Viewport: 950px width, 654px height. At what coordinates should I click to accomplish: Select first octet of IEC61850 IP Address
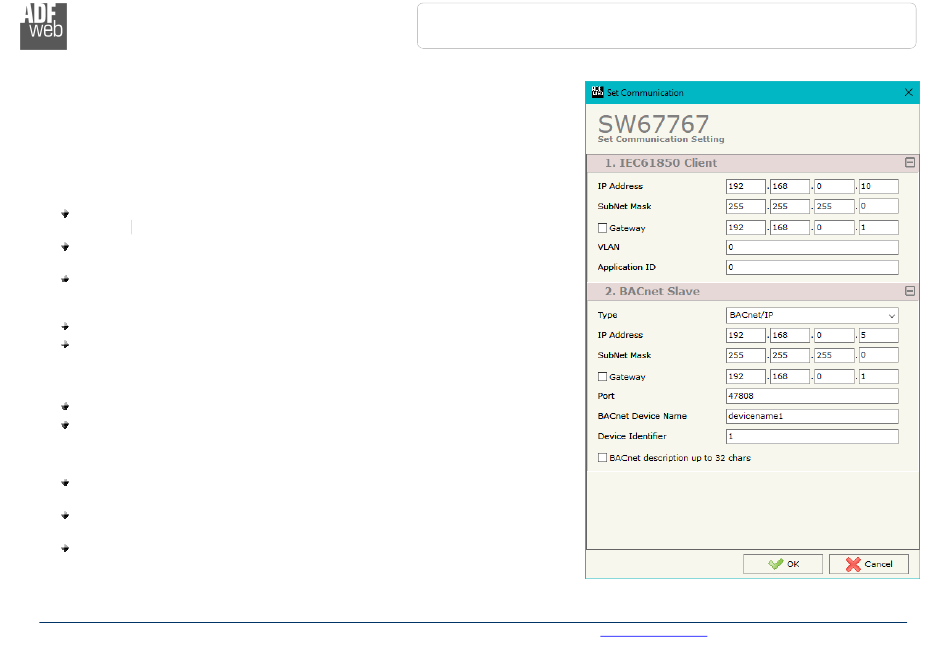(x=745, y=186)
